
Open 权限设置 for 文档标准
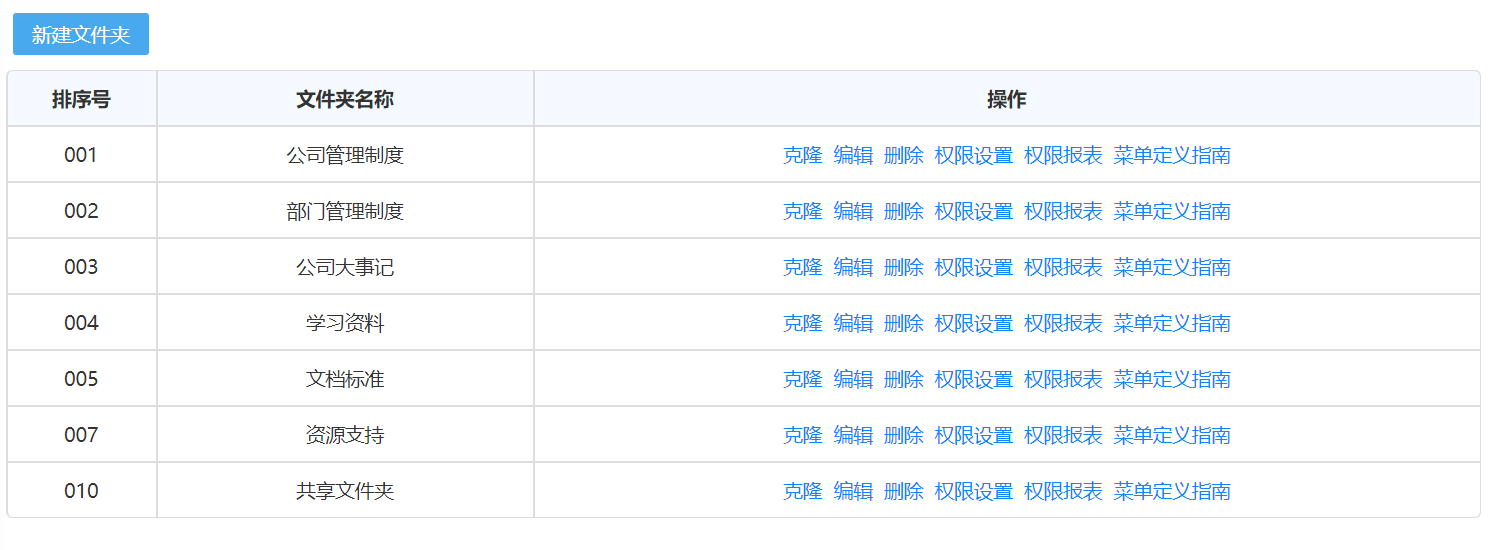(974, 379)
